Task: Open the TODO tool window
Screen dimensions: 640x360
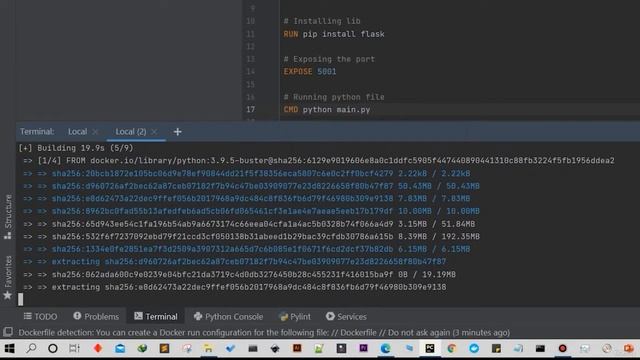Action: (x=40, y=316)
